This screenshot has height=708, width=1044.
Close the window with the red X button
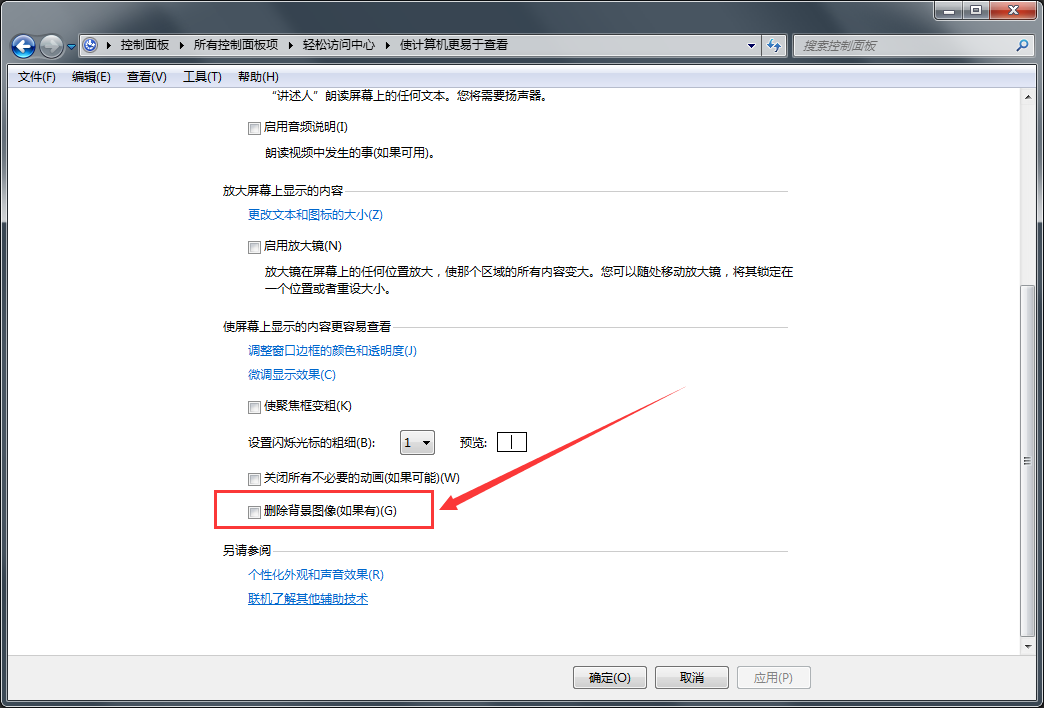1015,9
